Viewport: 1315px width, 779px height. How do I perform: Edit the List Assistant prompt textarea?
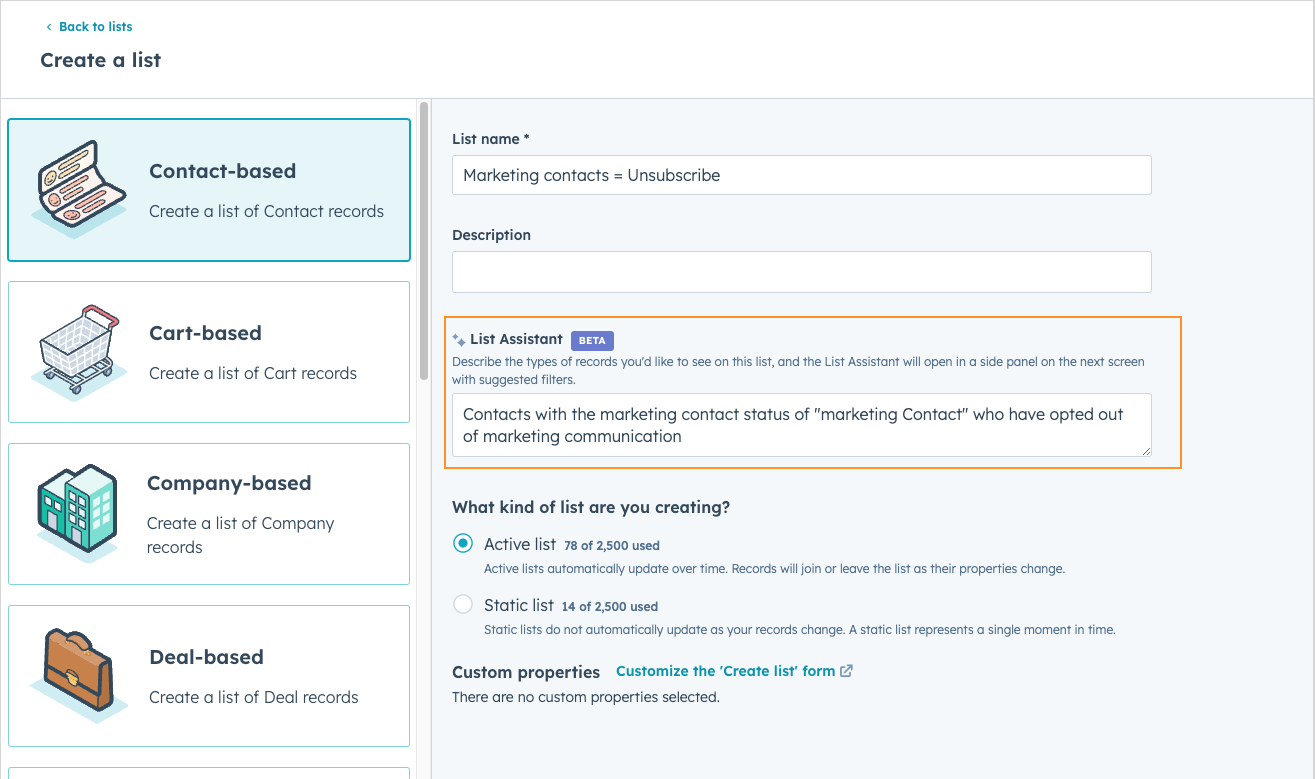(x=801, y=425)
